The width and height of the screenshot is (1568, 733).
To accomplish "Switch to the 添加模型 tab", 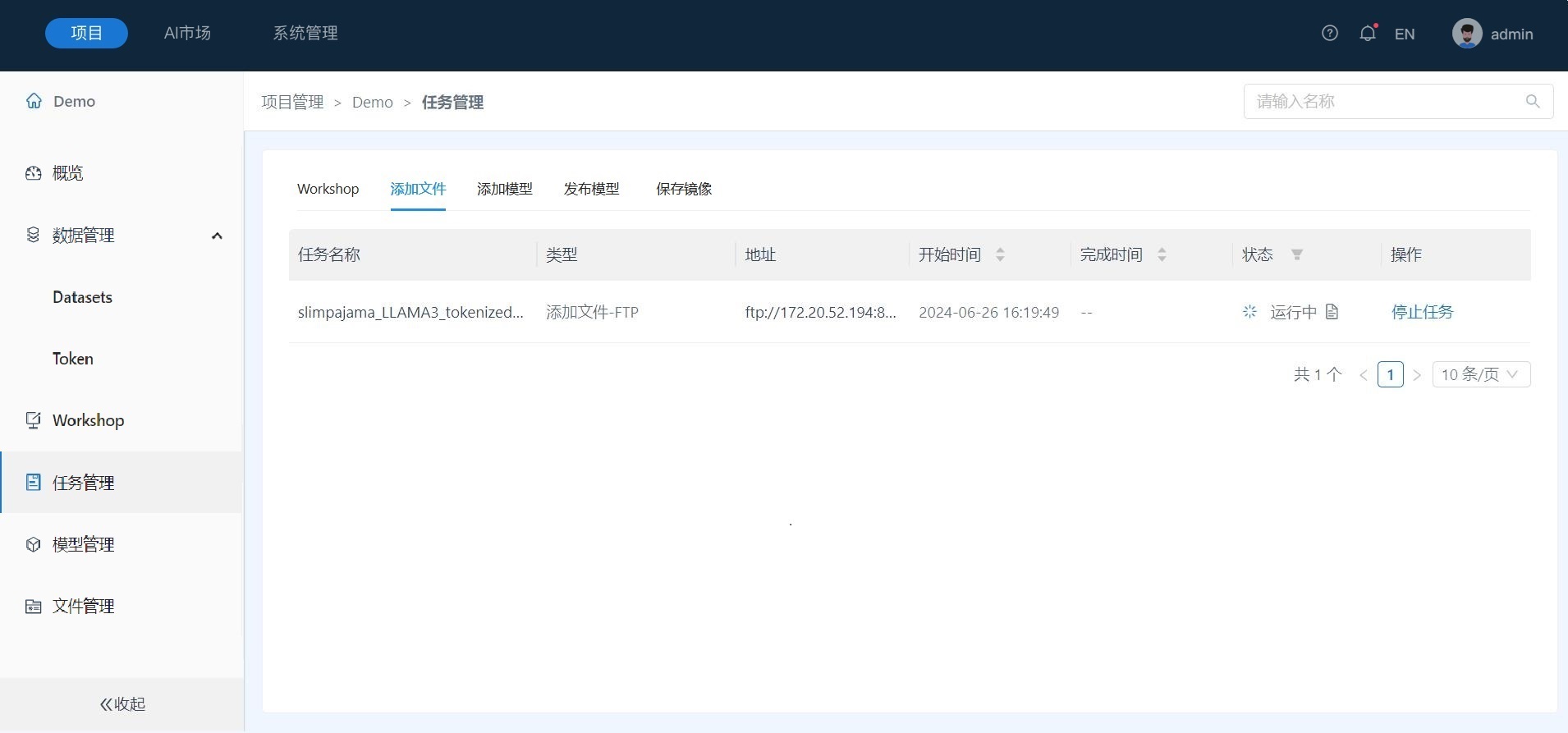I will tap(504, 189).
